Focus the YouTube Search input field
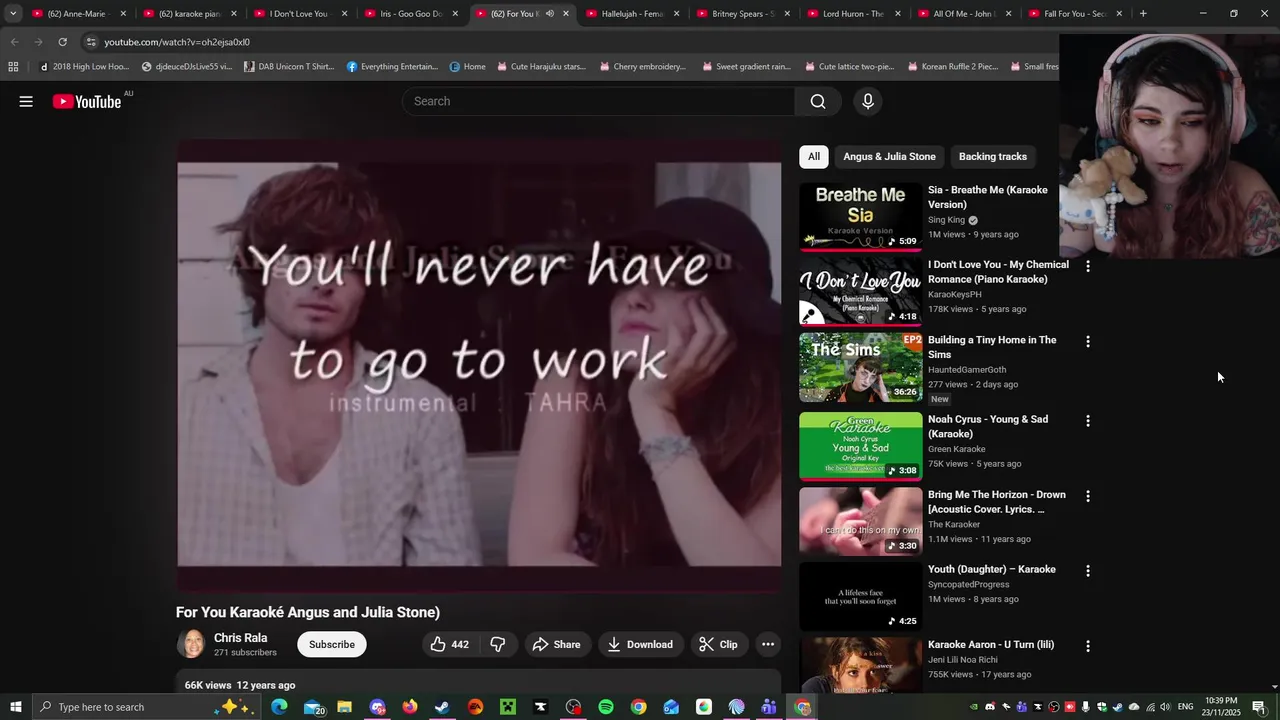 (598, 101)
